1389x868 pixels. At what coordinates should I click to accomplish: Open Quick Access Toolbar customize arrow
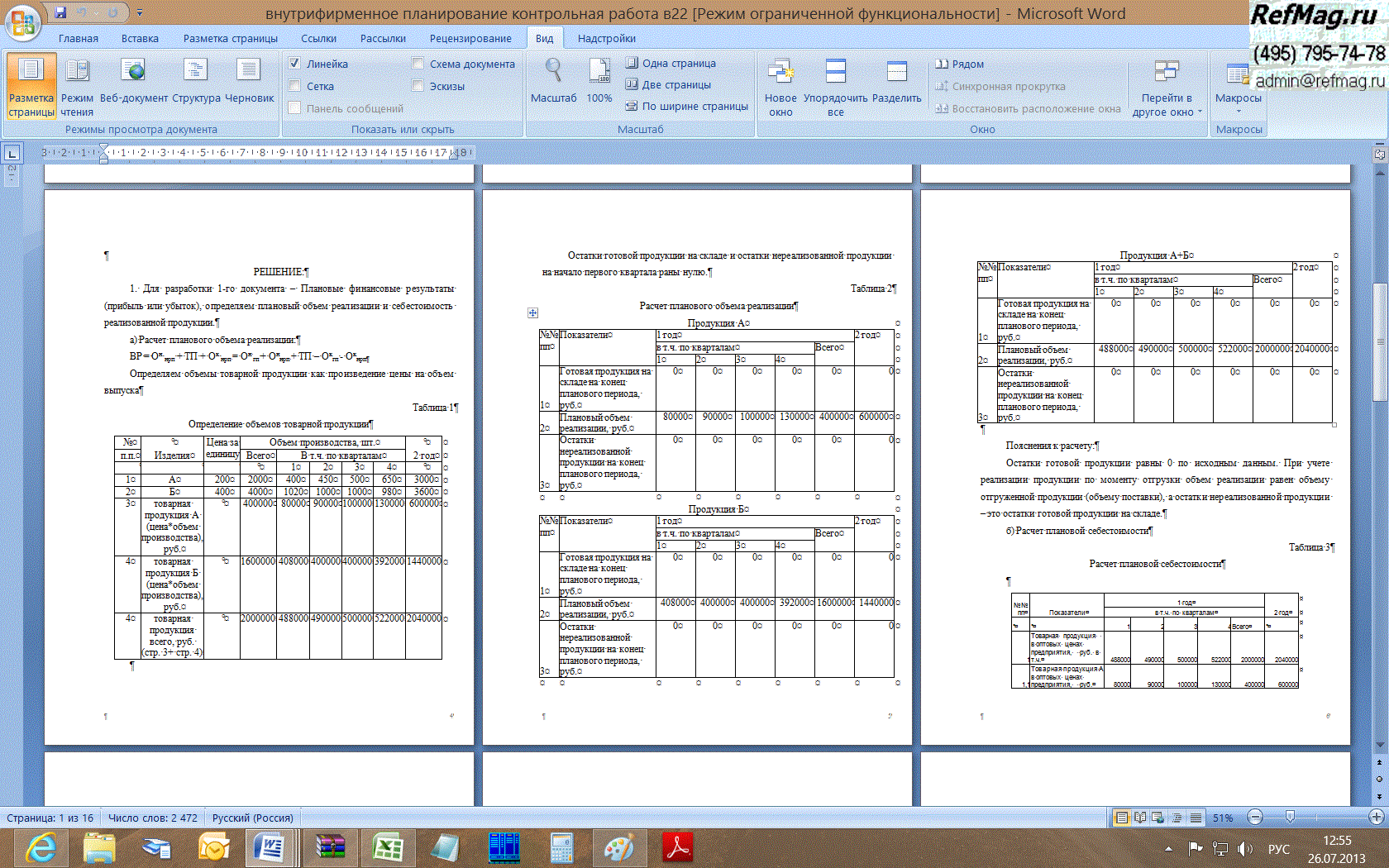click(x=140, y=13)
